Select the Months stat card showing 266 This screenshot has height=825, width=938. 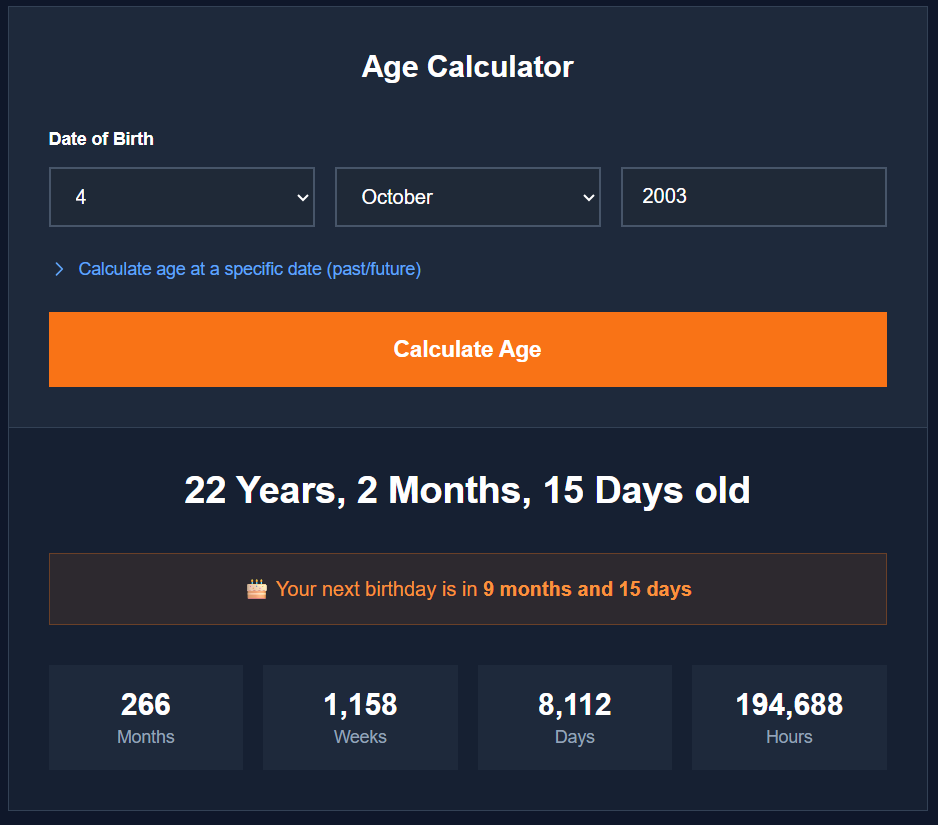point(145,717)
